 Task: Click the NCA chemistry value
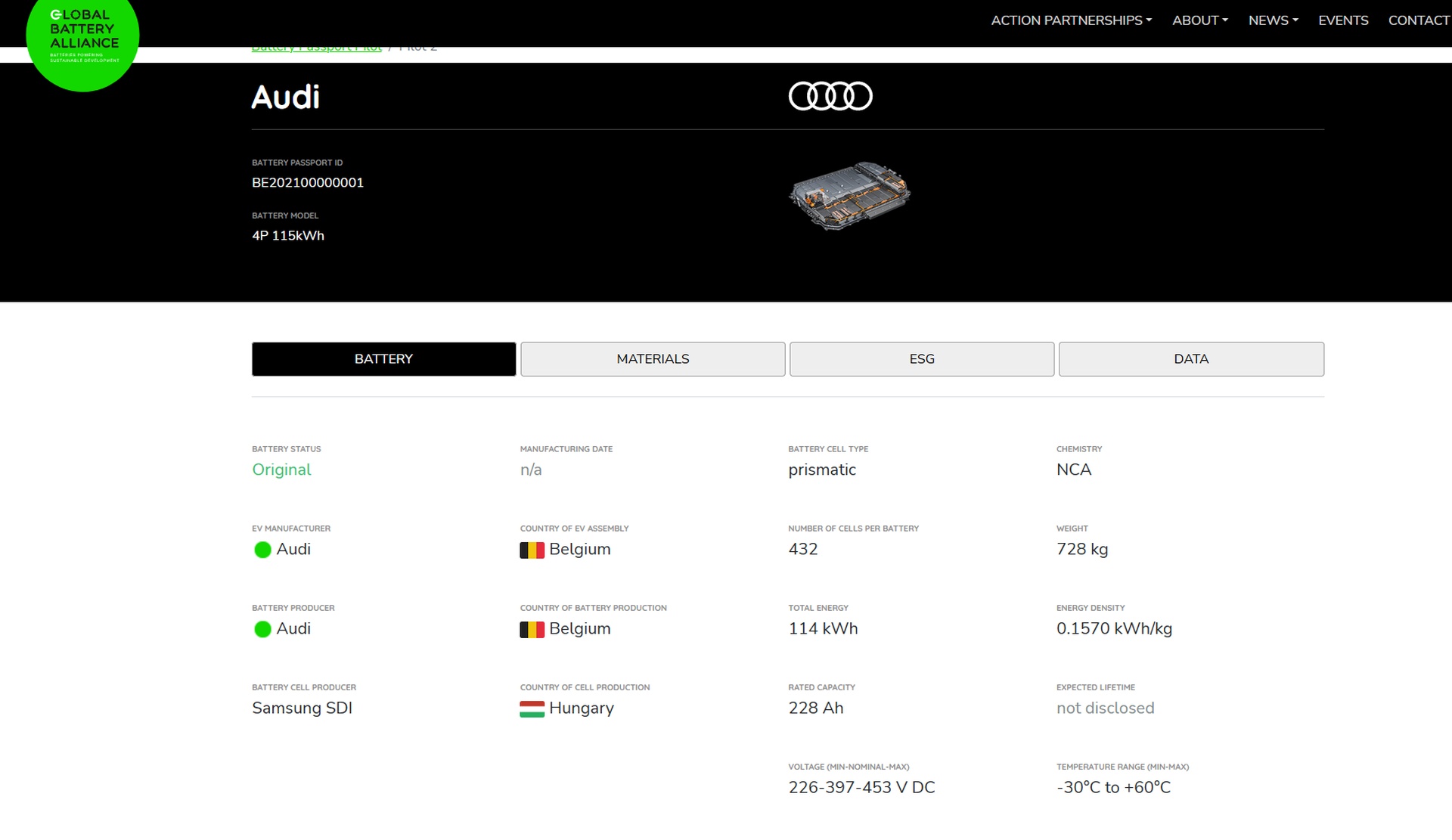[x=1074, y=470]
